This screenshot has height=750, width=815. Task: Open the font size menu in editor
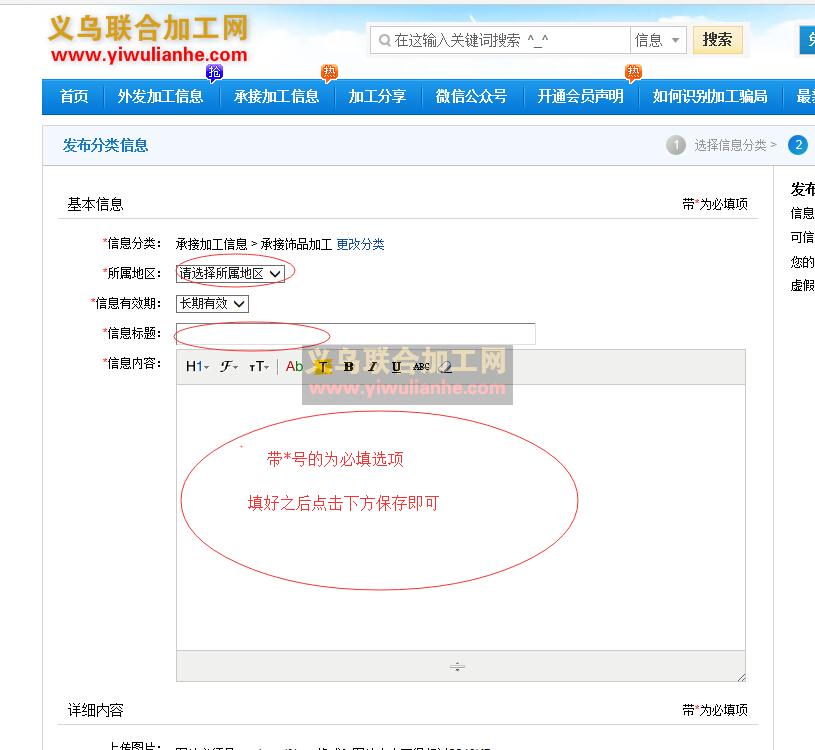point(259,366)
